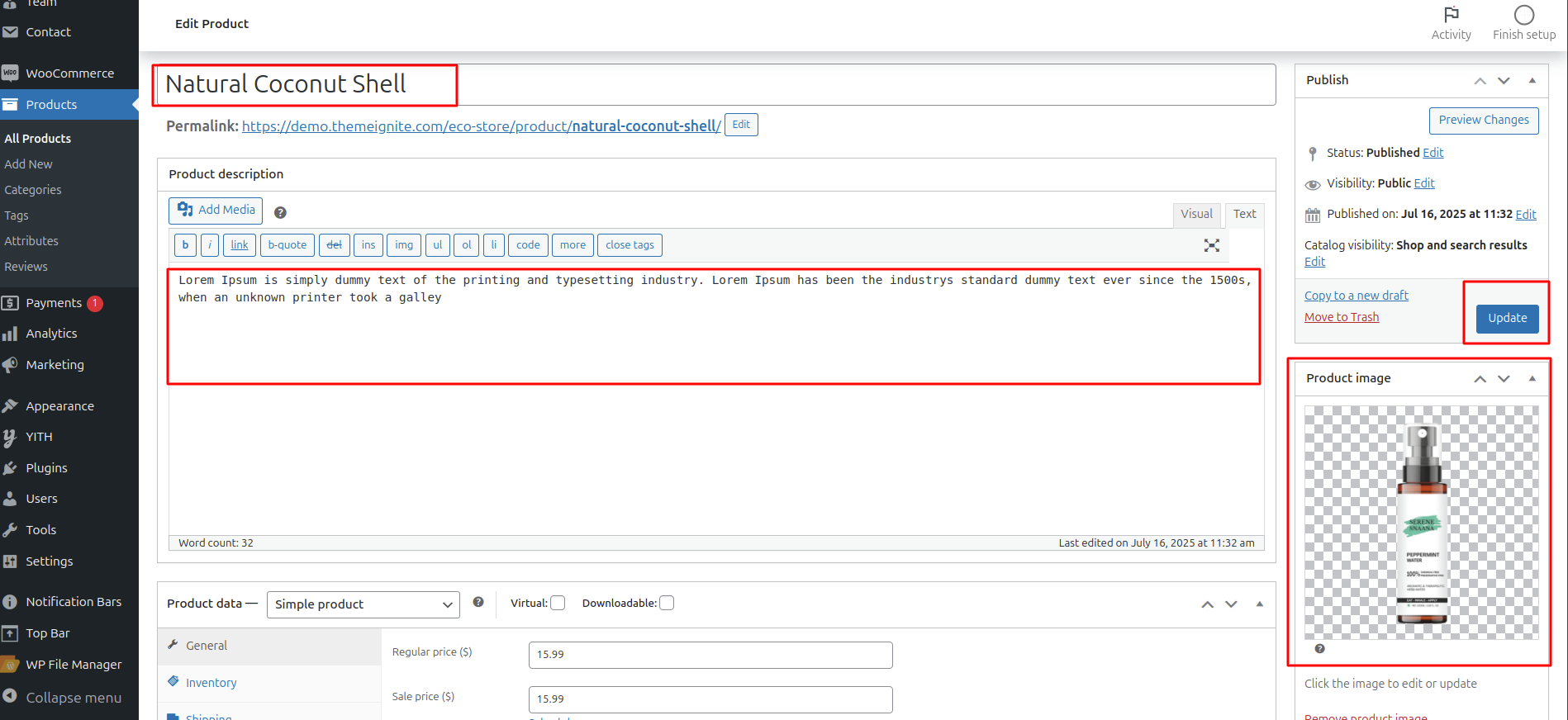Click help icon below product image
Image resolution: width=1568 pixels, height=720 pixels.
click(1319, 649)
